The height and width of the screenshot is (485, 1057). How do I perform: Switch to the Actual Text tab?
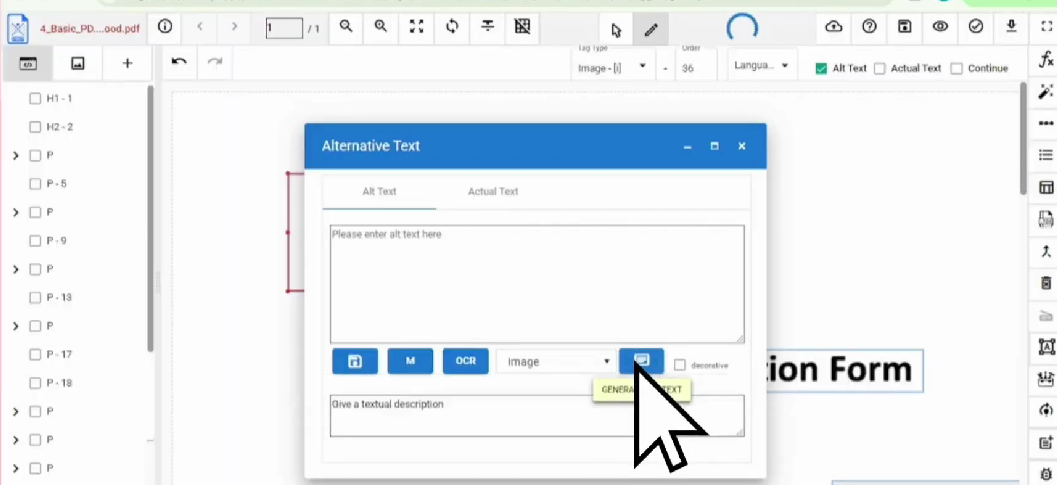[x=493, y=191]
